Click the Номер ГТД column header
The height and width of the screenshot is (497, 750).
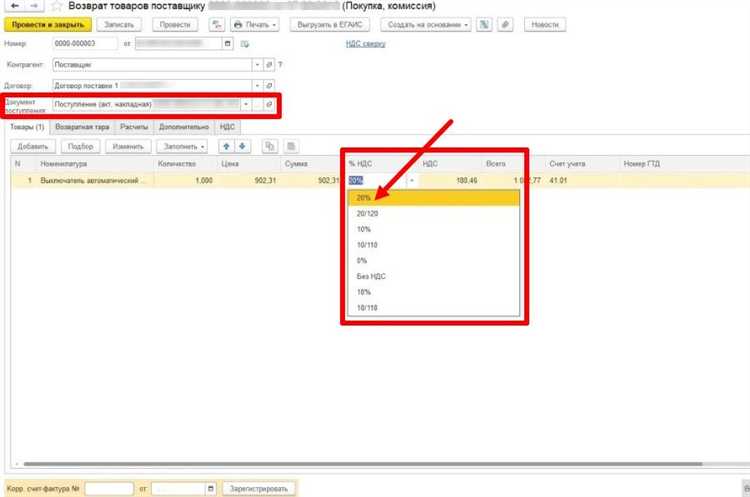pos(684,164)
